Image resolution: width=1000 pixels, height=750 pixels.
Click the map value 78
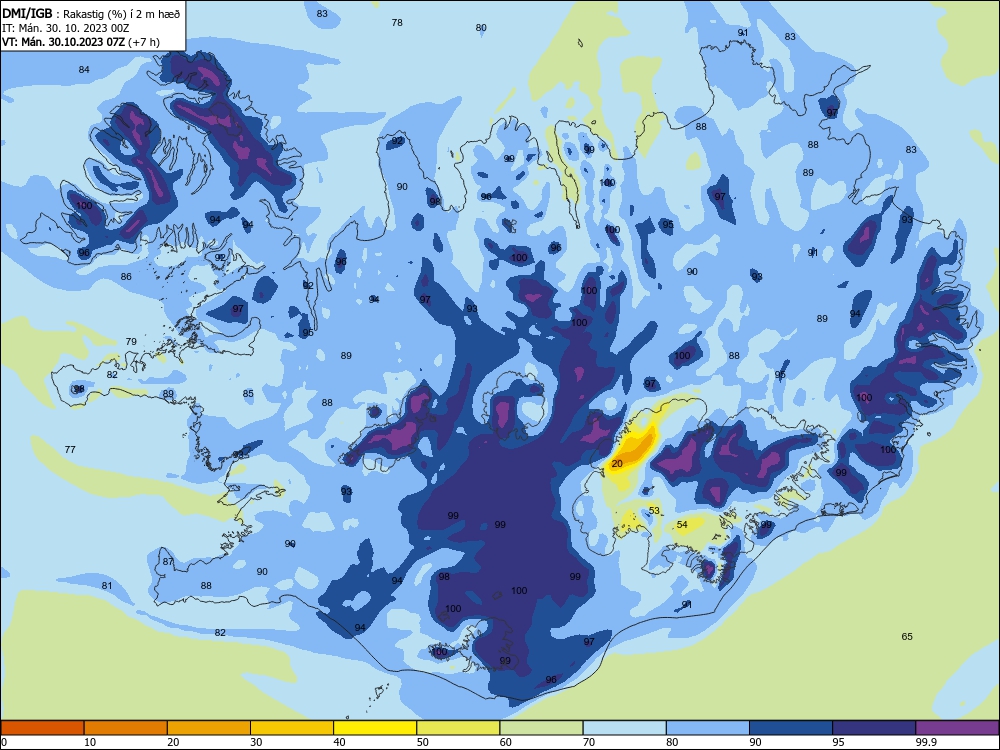[397, 22]
